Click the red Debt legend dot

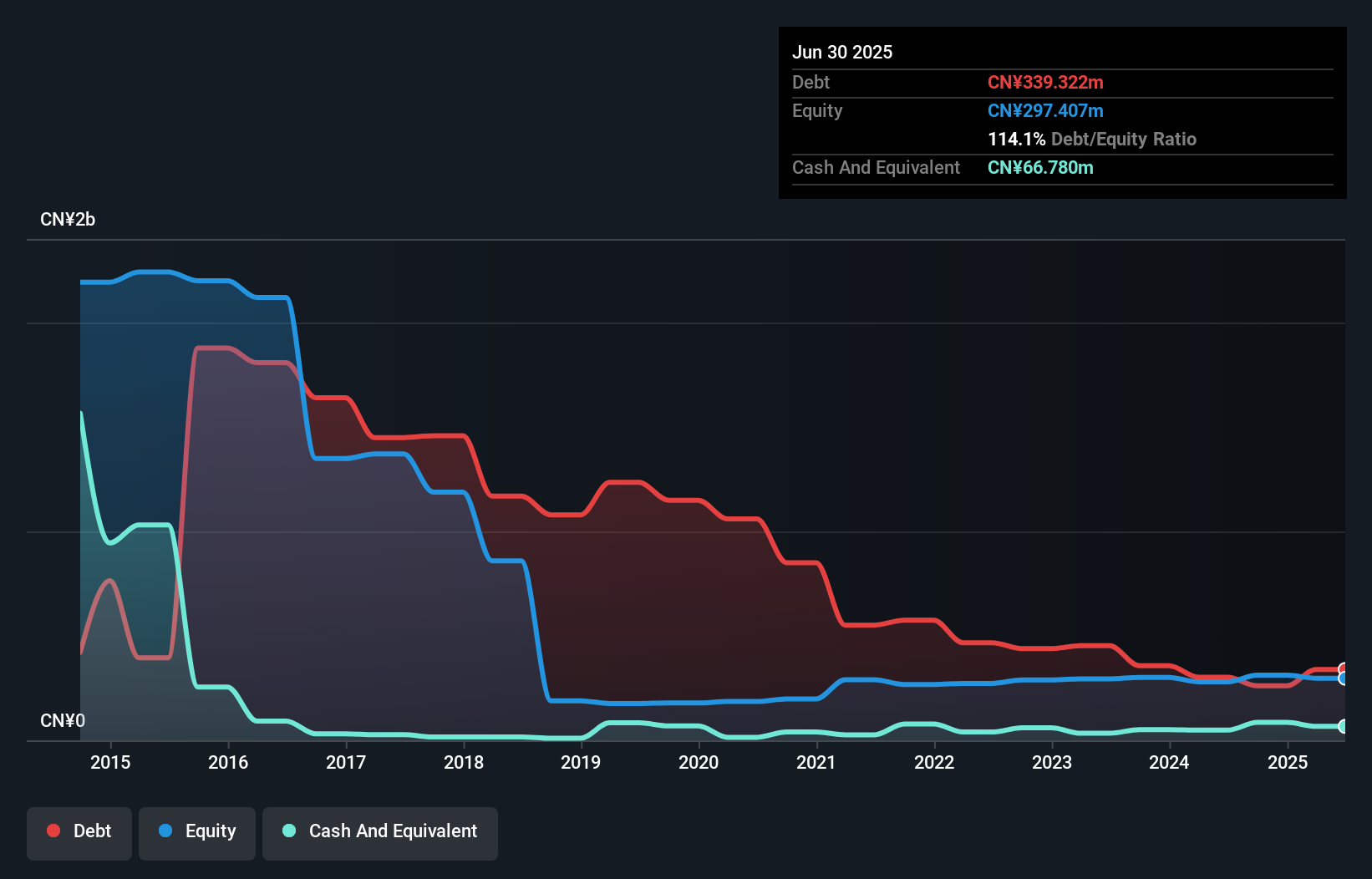pyautogui.click(x=52, y=831)
